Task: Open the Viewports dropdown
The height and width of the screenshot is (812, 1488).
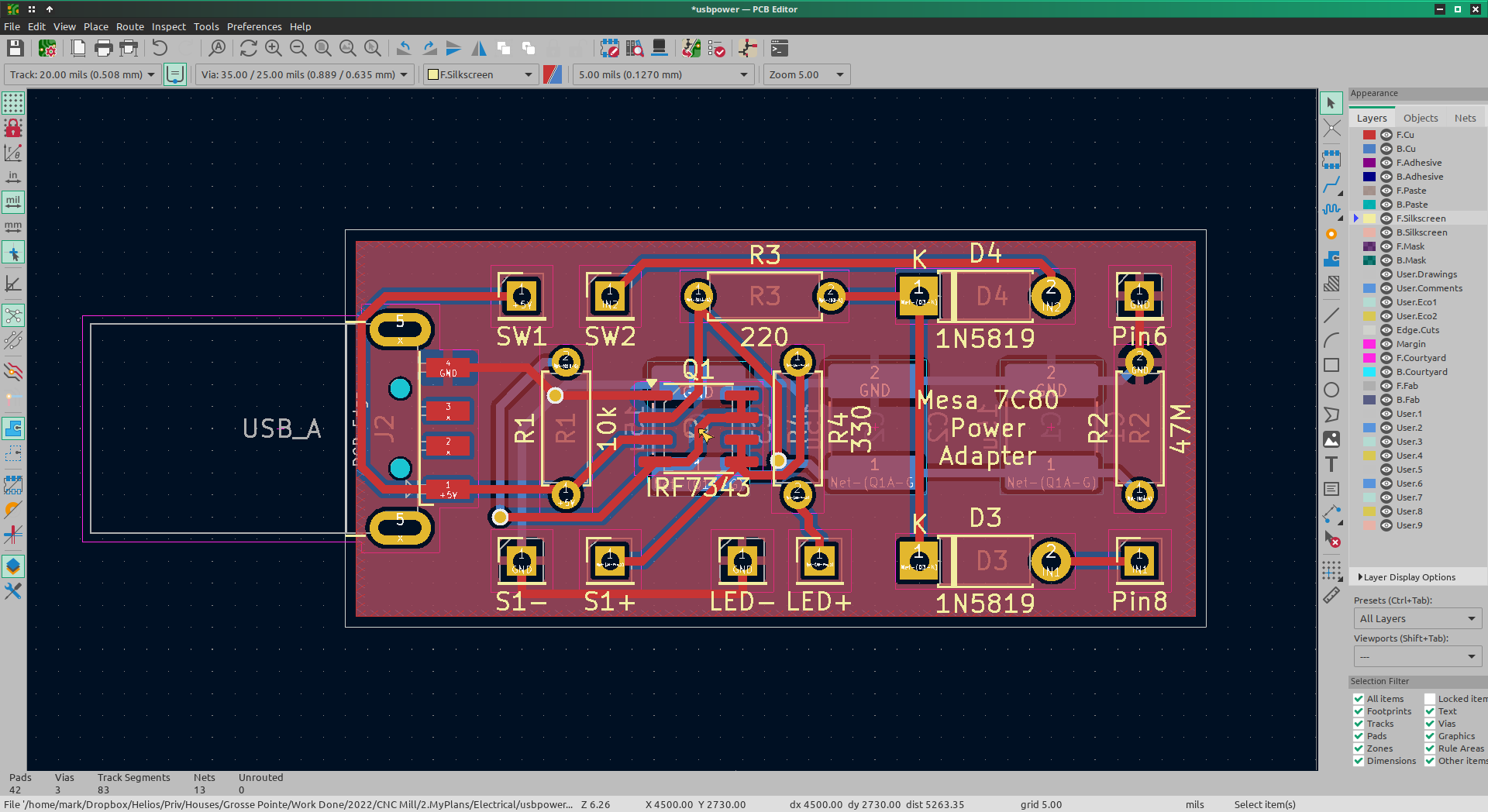Action: pyautogui.click(x=1417, y=656)
